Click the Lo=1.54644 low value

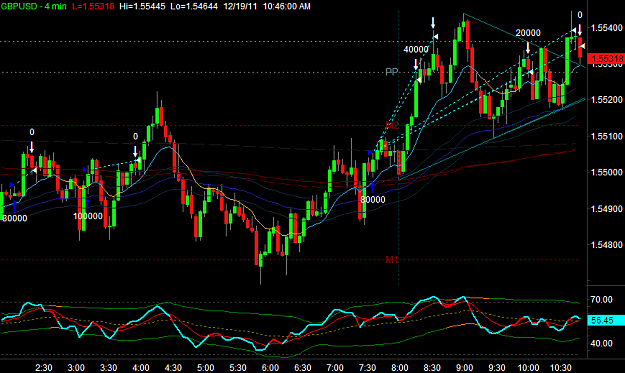point(194,6)
